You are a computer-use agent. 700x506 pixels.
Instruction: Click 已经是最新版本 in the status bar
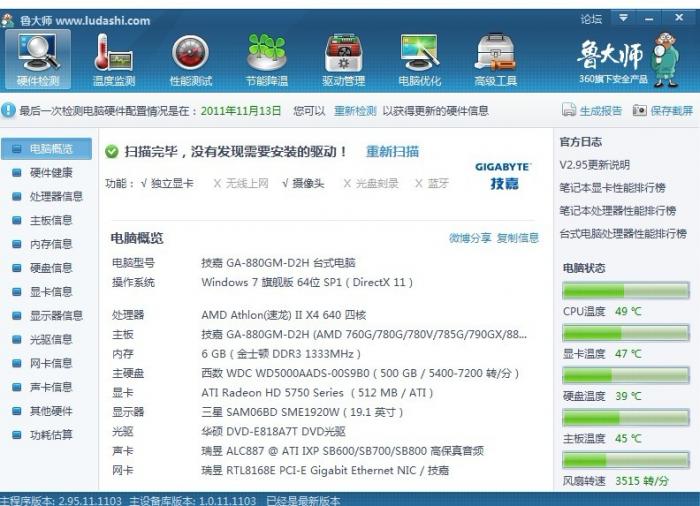click(x=303, y=501)
